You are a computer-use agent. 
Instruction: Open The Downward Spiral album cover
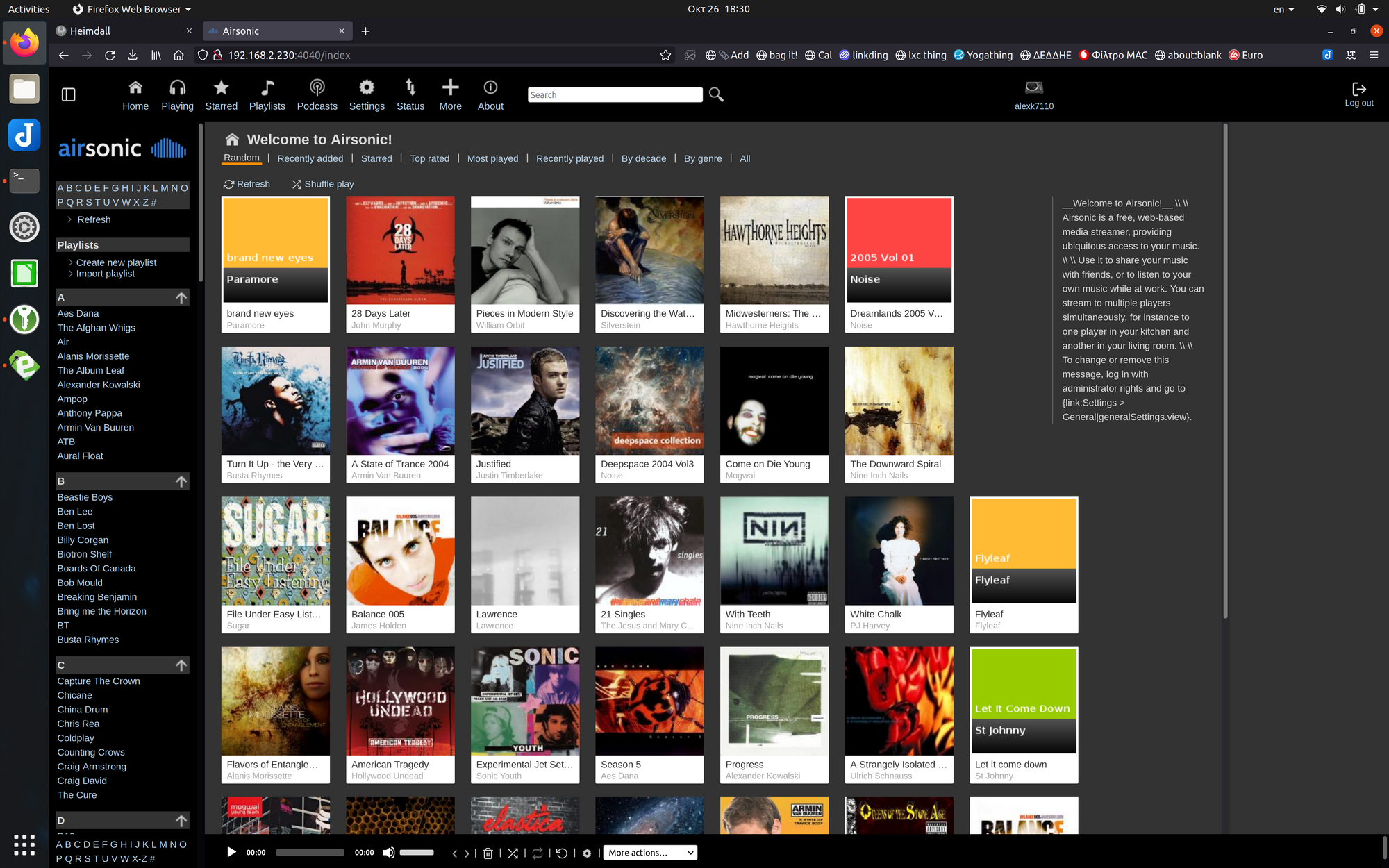point(899,401)
